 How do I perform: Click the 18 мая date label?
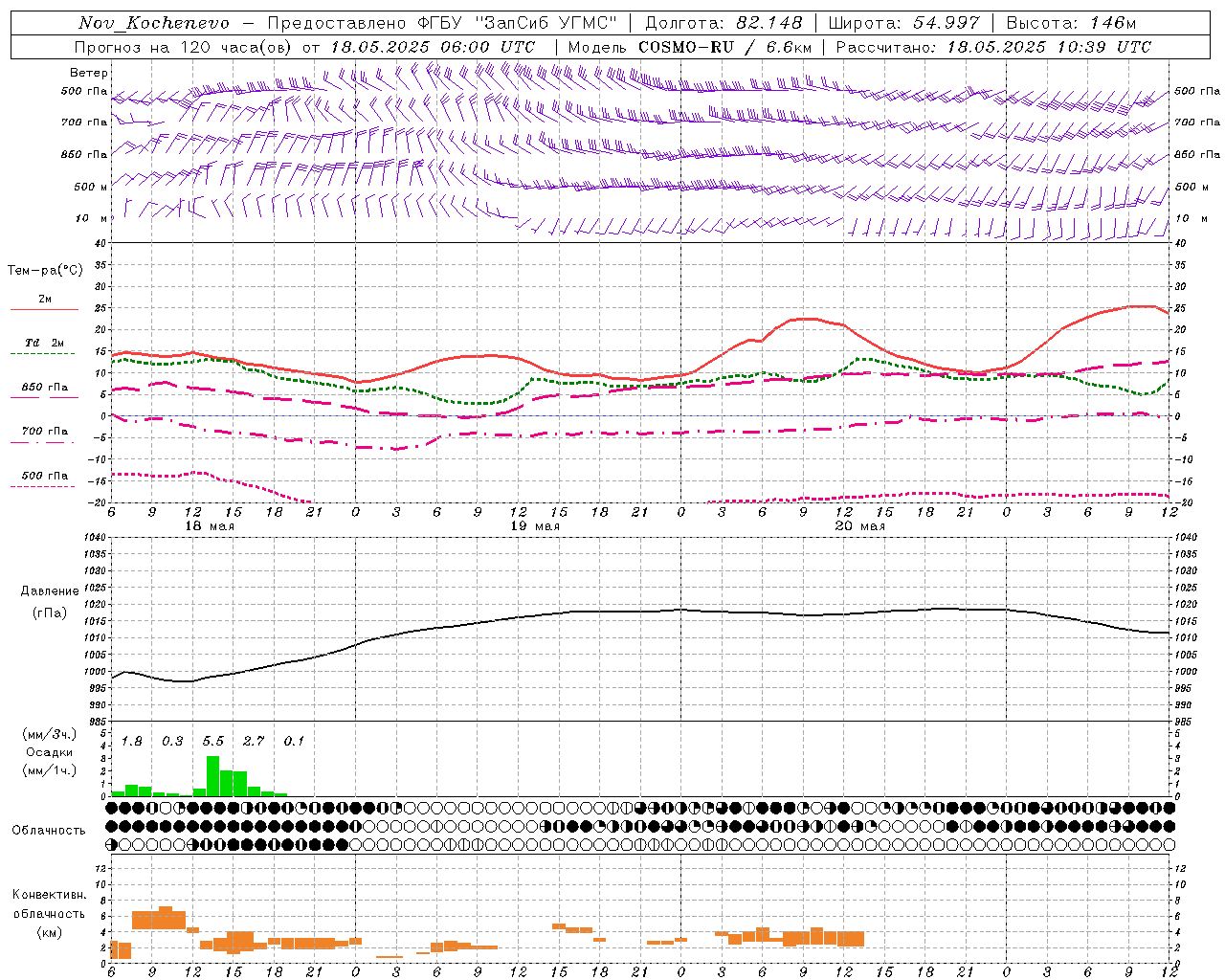click(210, 526)
